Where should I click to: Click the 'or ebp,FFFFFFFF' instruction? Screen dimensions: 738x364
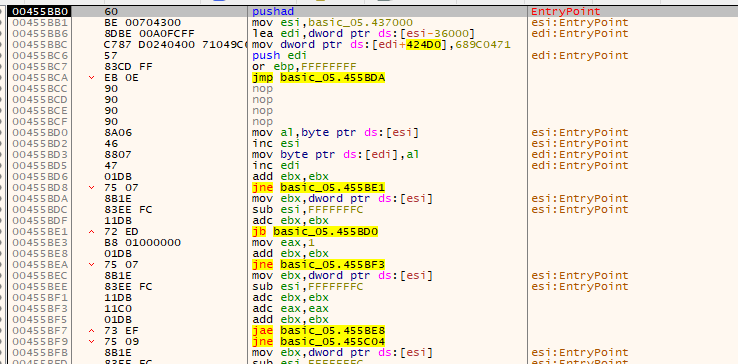(304, 66)
